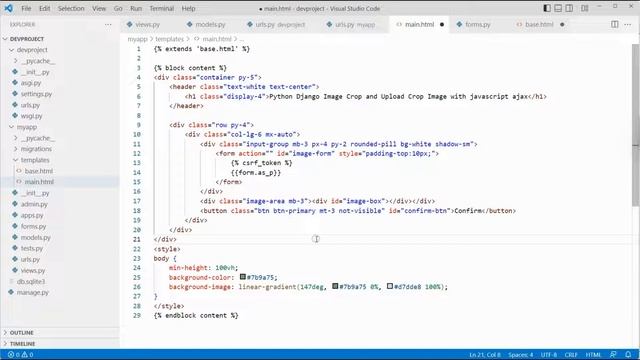Collapse the templates folder
This screenshot has width=640, height=360.
[16, 160]
